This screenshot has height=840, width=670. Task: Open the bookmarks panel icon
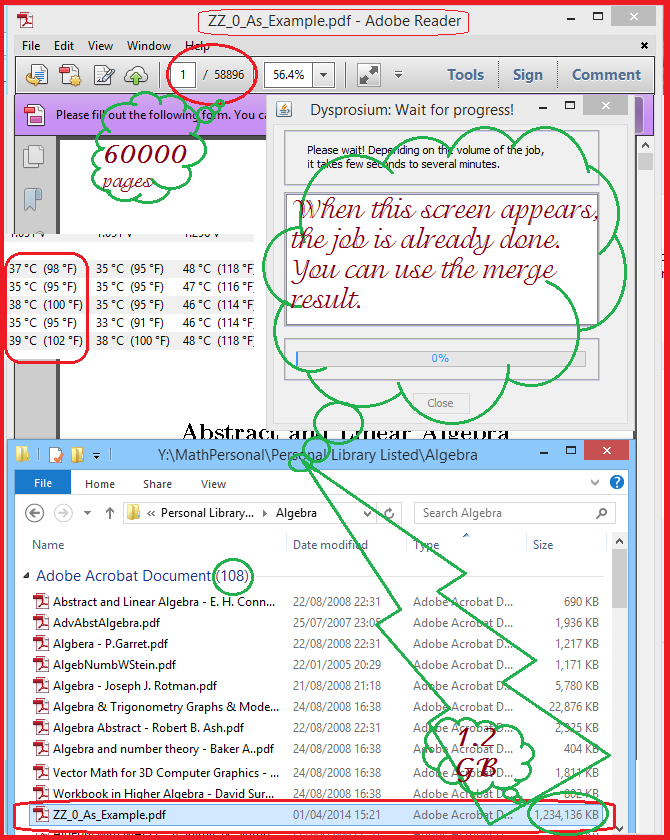33,199
